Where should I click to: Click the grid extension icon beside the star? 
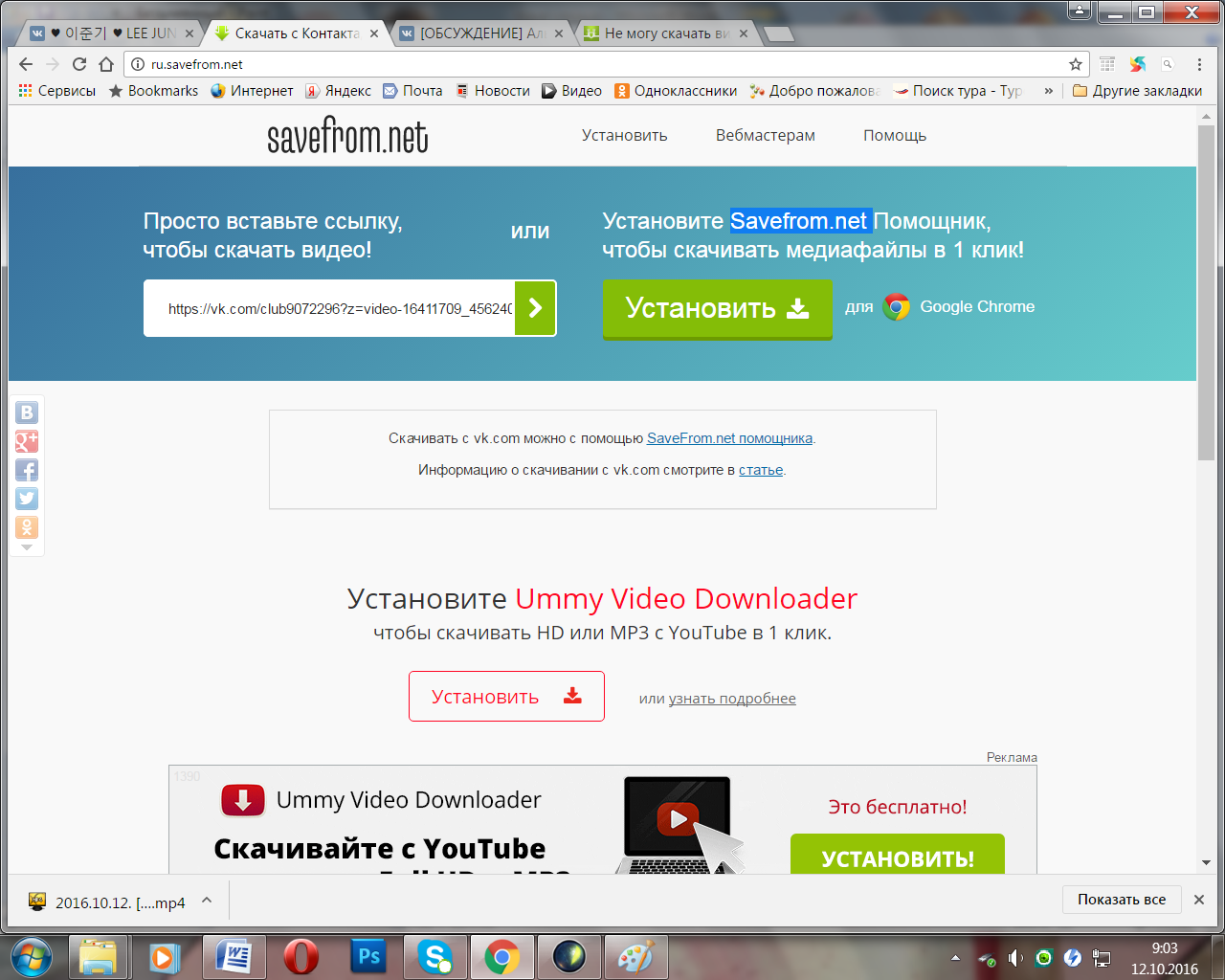coord(1107,64)
